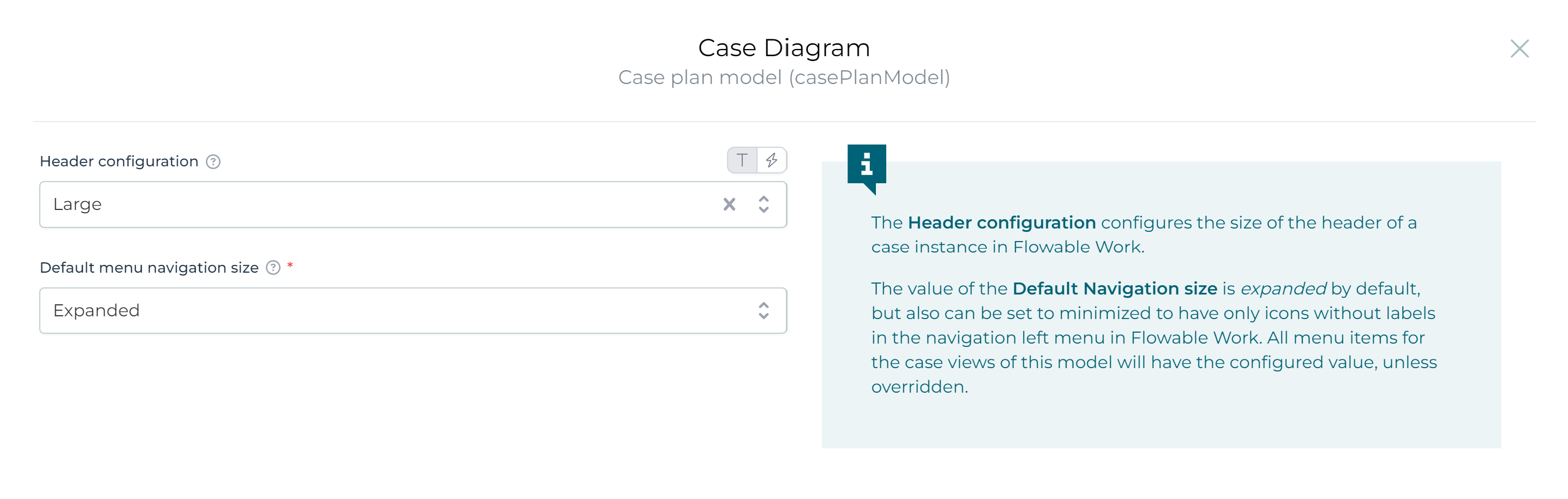Clear the Large value with the X icon

(729, 205)
